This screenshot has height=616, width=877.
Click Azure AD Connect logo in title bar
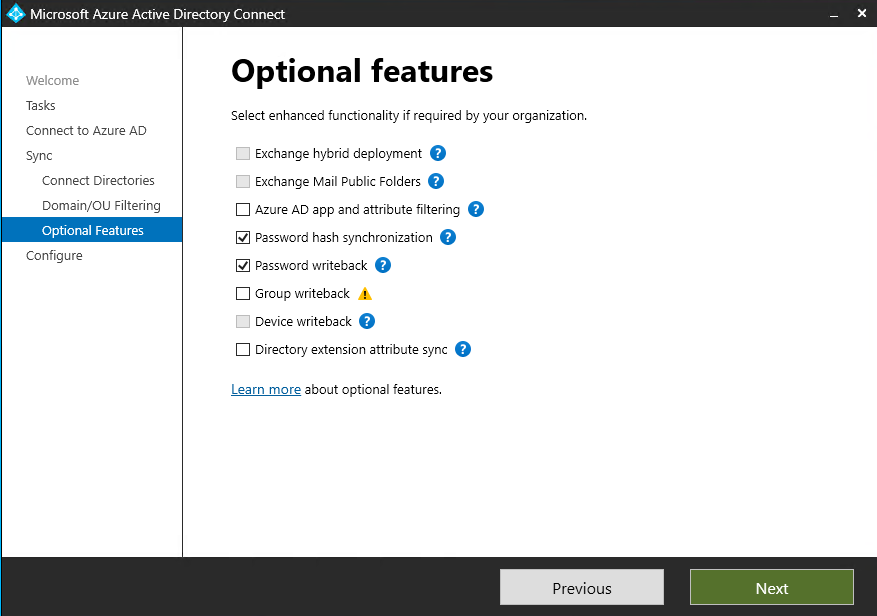pyautogui.click(x=15, y=14)
